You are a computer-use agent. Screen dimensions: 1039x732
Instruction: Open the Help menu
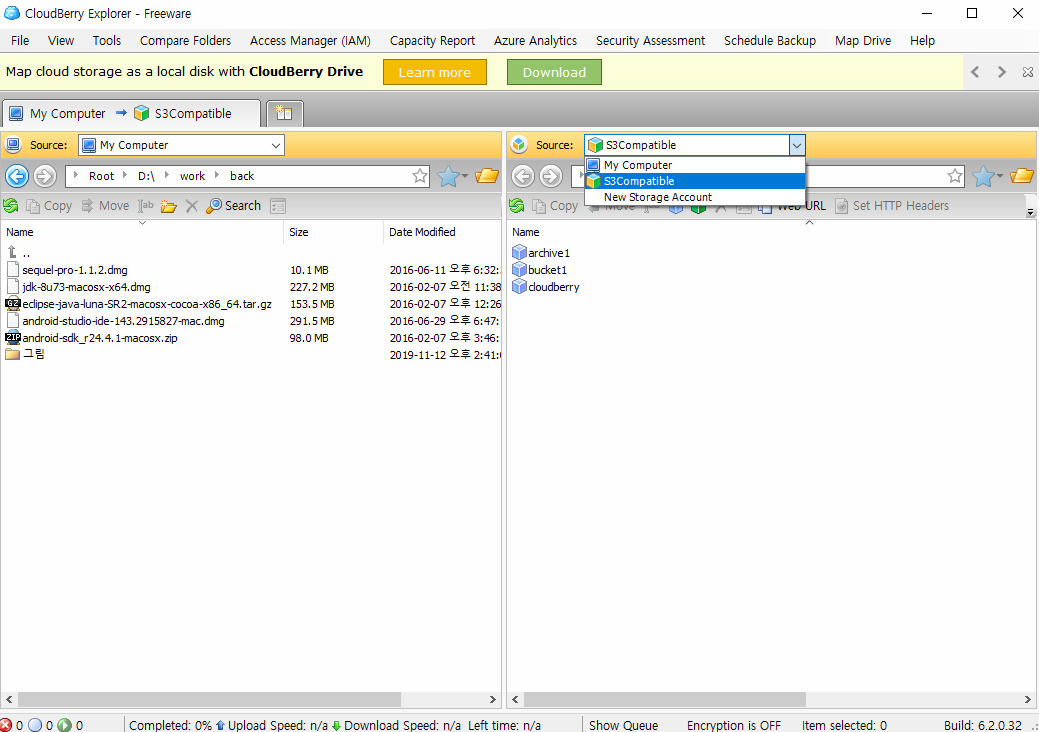[x=922, y=40]
